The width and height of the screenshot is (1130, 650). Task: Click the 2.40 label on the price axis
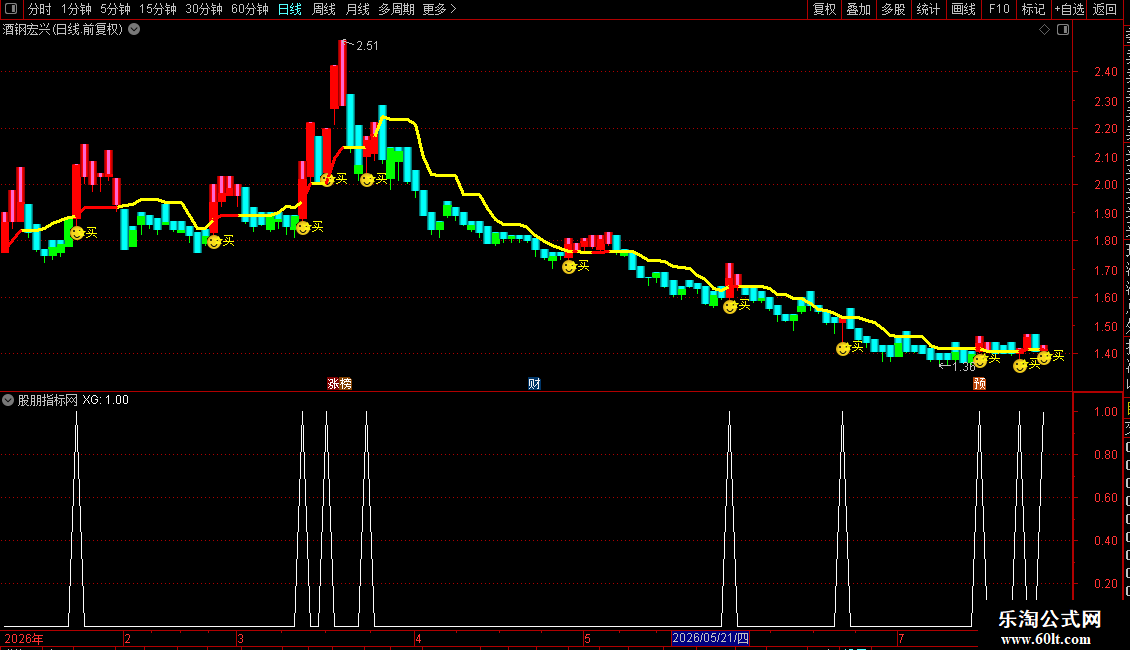pos(1105,72)
